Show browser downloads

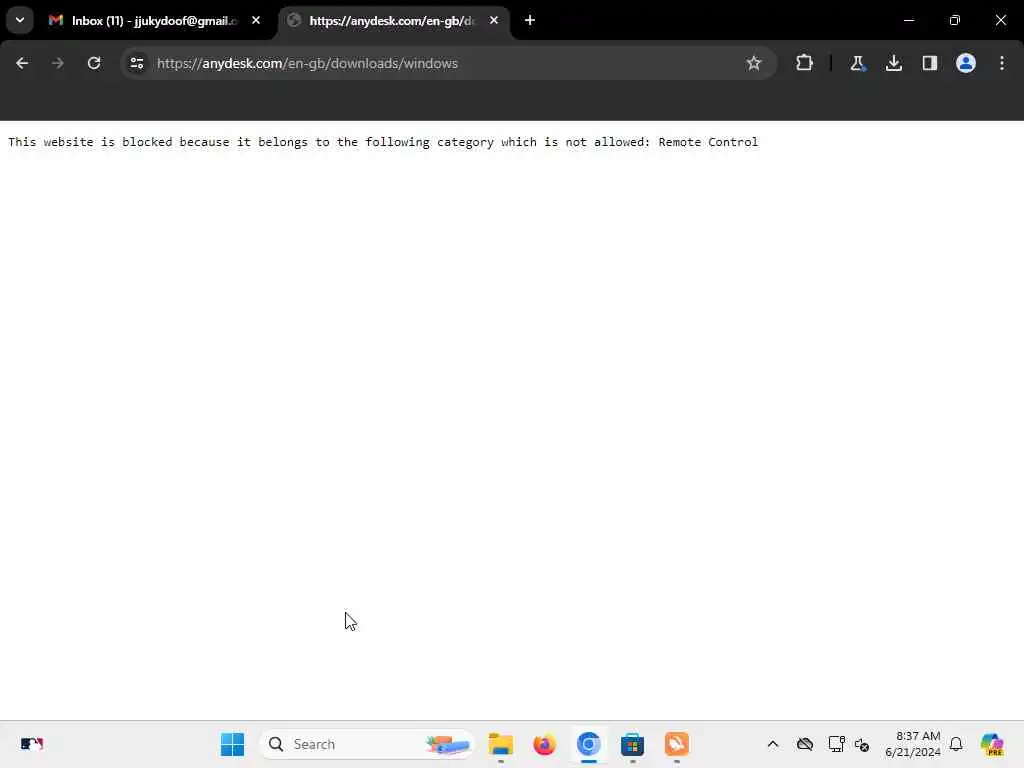tap(893, 63)
